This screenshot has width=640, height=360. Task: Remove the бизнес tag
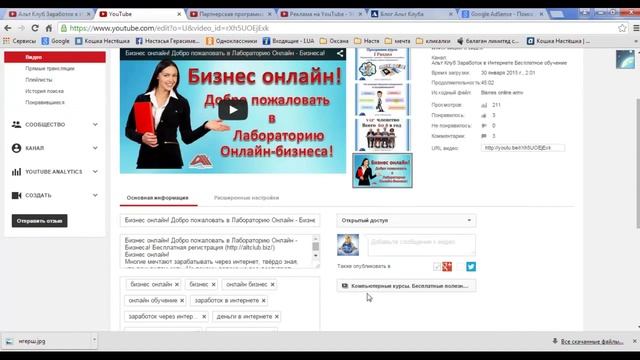[213, 284]
